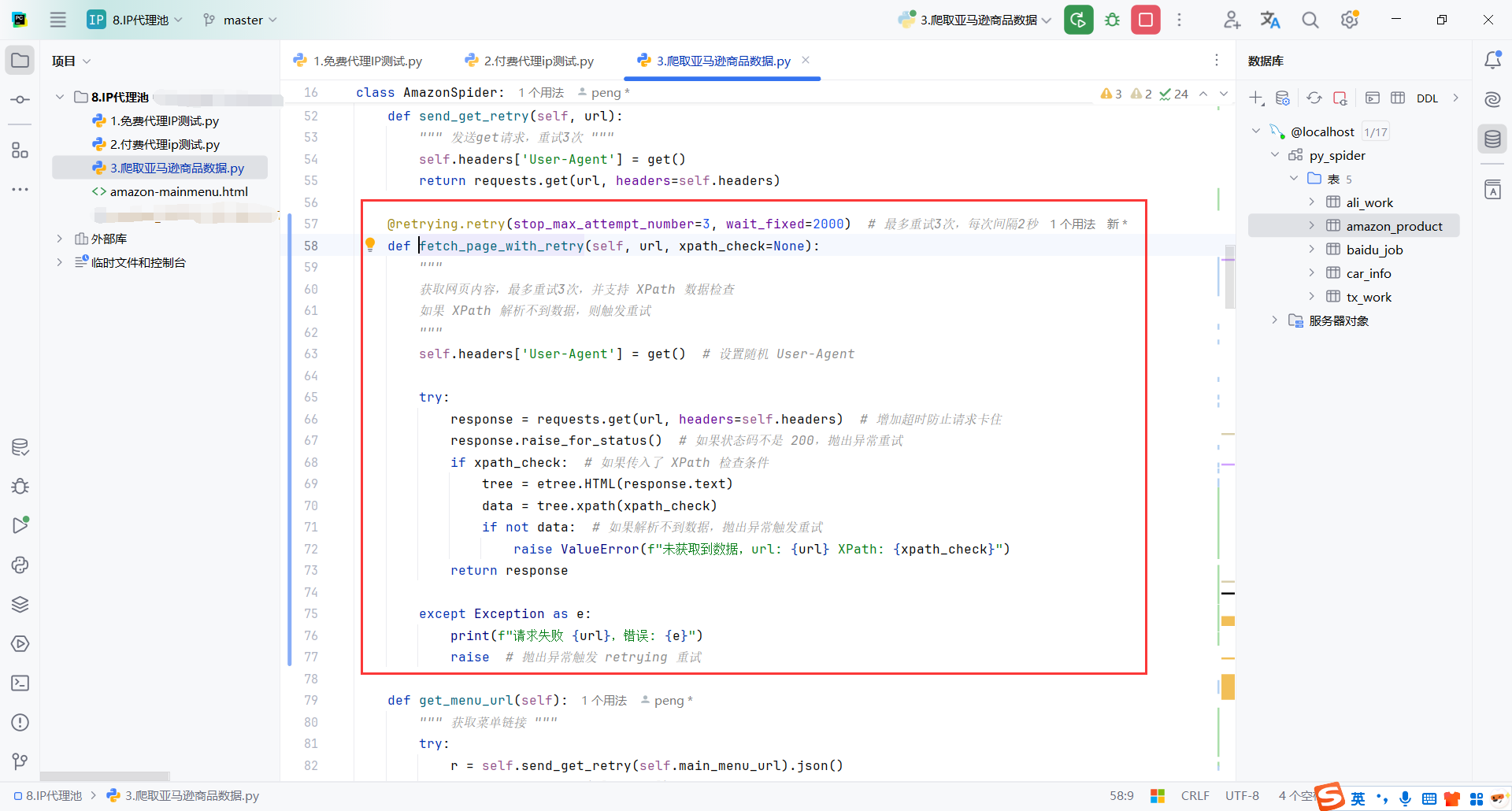1512x811 pixels.
Task: Click 58:9 cursor position in status bar
Action: [1121, 796]
